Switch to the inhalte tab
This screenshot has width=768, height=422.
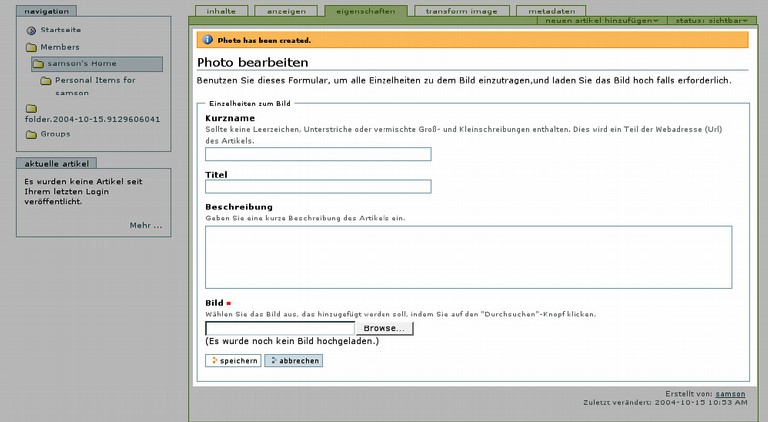tap(220, 10)
